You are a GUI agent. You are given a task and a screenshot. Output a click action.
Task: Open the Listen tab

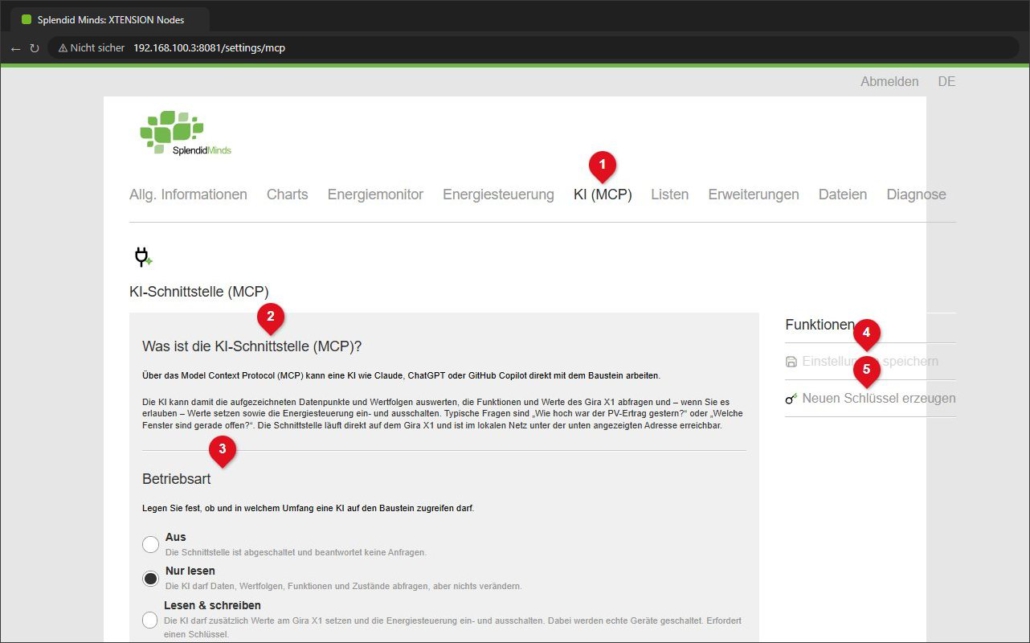coord(669,194)
